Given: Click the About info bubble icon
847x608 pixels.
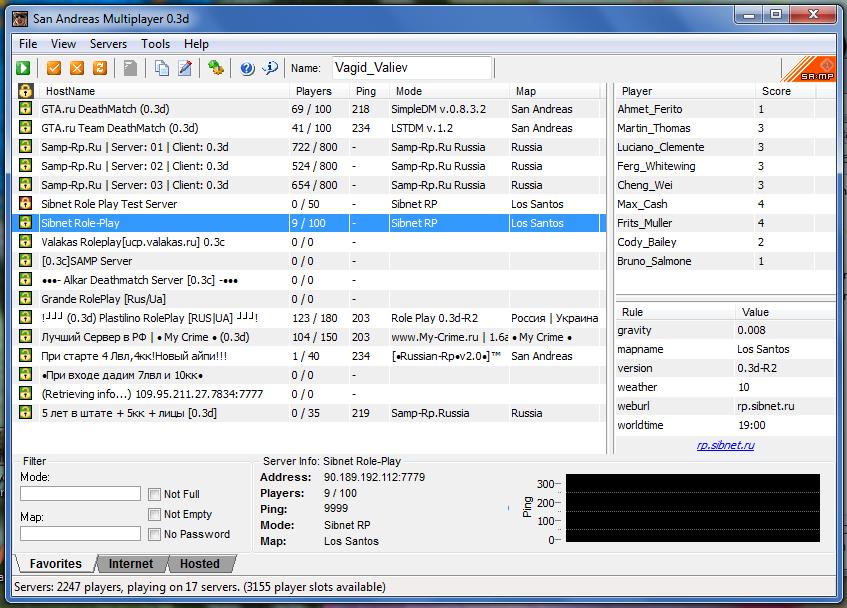Looking at the screenshot, I should pyautogui.click(x=270, y=68).
